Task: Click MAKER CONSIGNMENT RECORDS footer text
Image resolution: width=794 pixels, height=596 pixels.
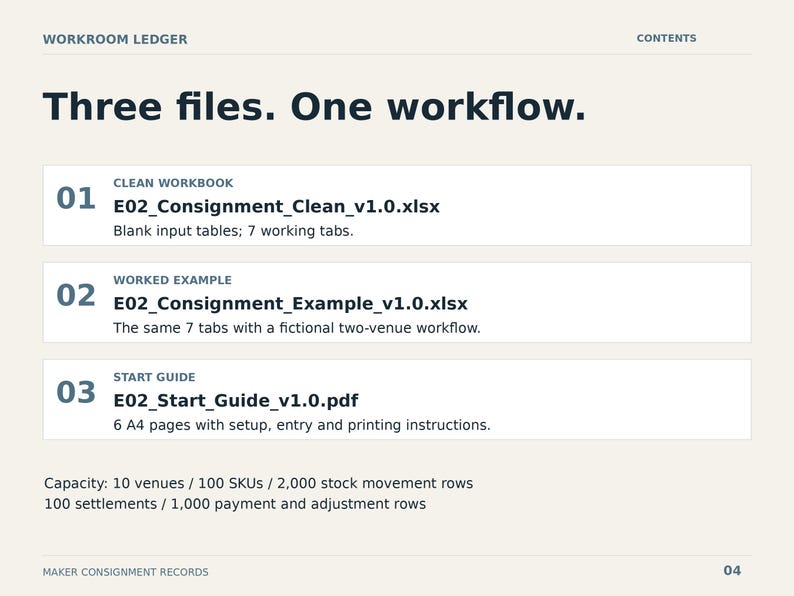Action: pos(126,572)
